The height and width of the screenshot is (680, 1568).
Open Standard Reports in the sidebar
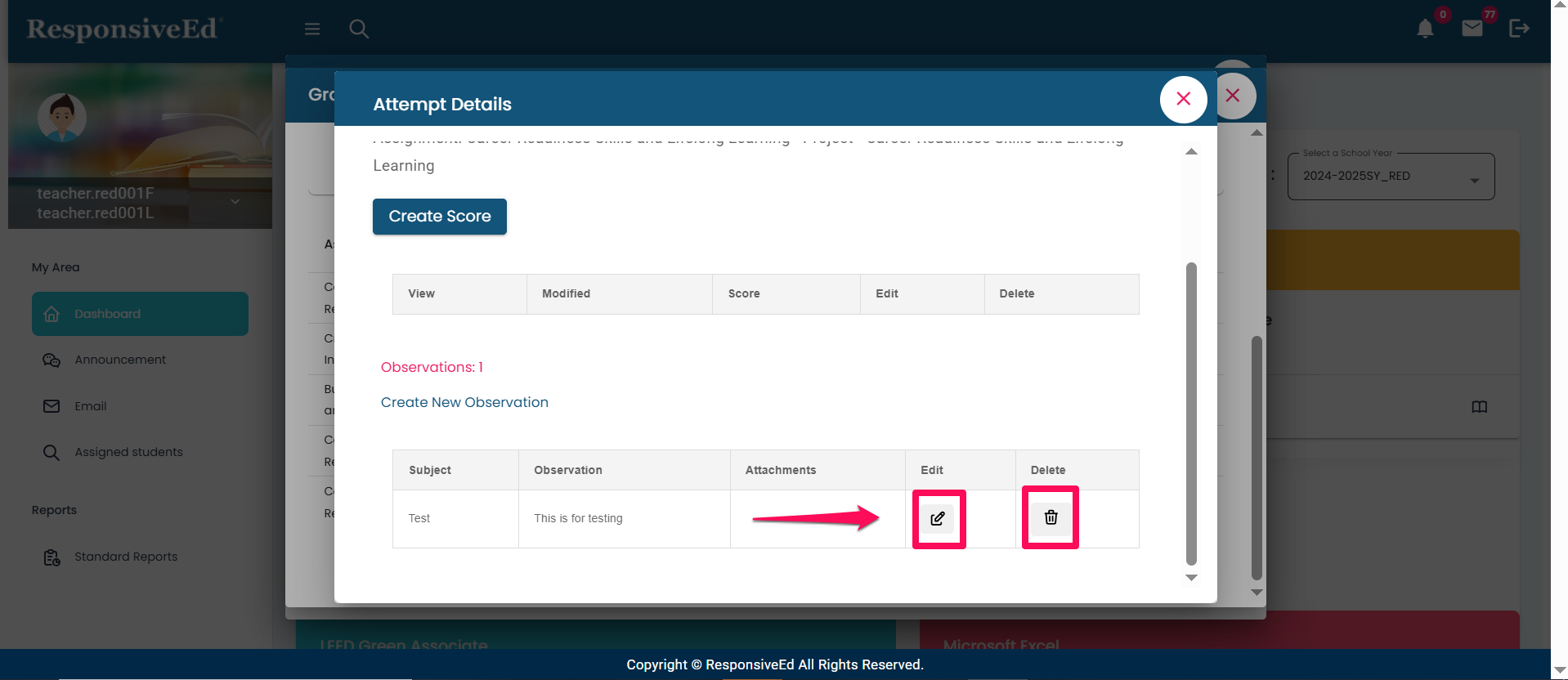click(126, 557)
